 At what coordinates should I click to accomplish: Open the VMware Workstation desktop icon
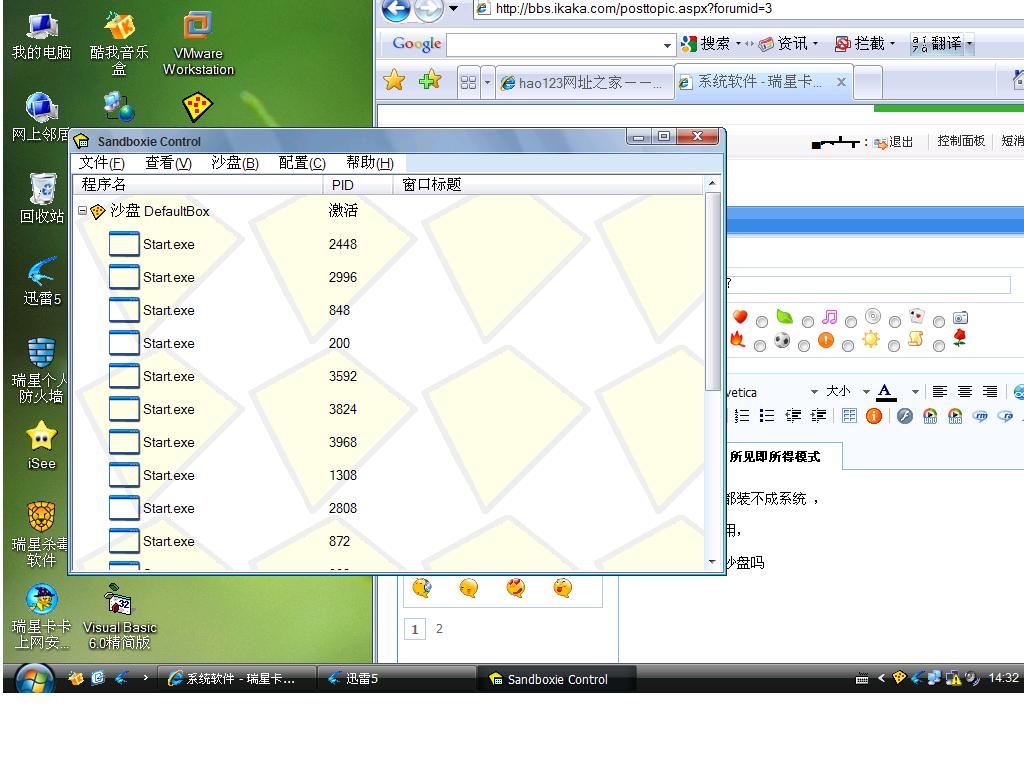198,43
